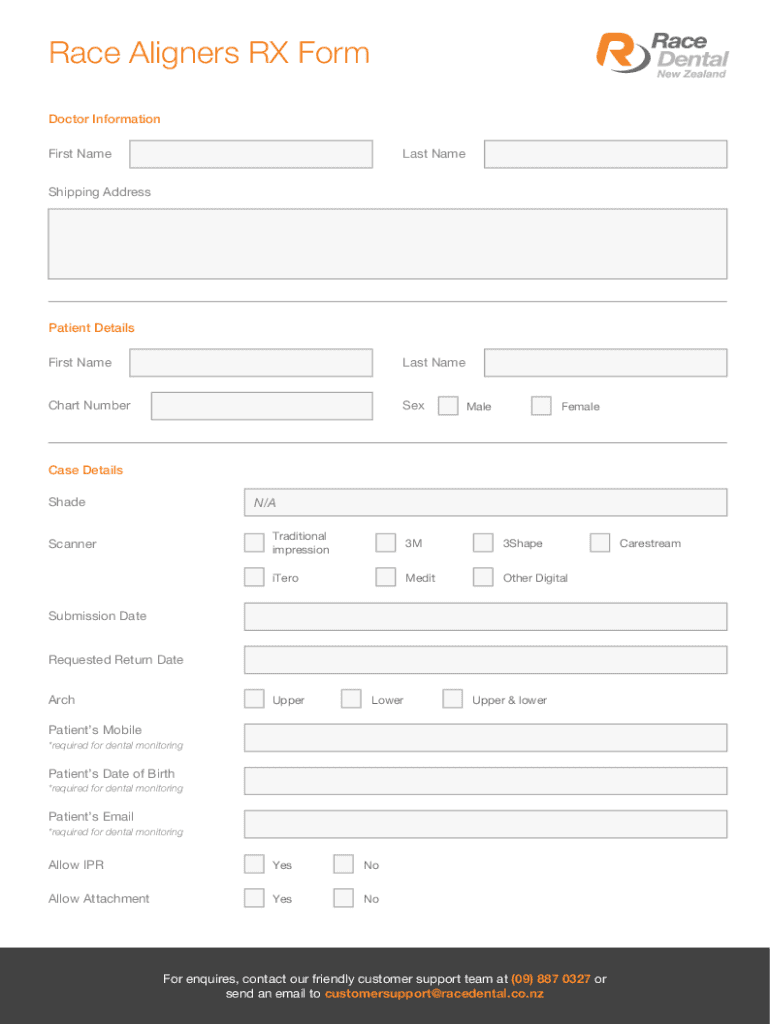770x1024 pixels.
Task: Click the (09) 887 0327 phone link
Action: (550, 979)
